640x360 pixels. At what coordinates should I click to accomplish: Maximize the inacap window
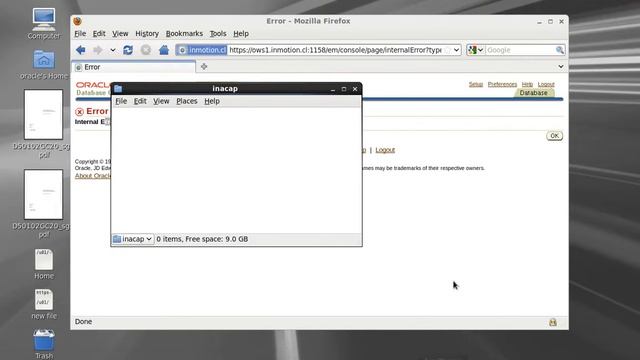(344, 89)
